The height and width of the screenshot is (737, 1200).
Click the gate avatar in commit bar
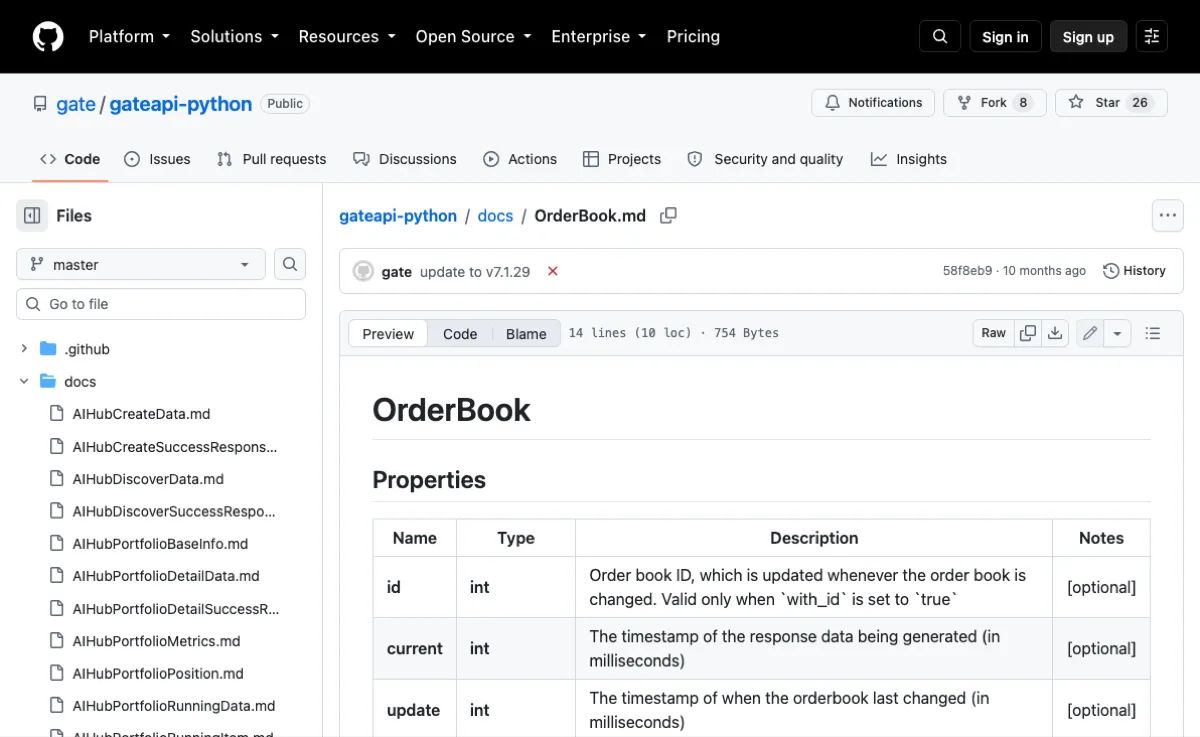(x=364, y=271)
